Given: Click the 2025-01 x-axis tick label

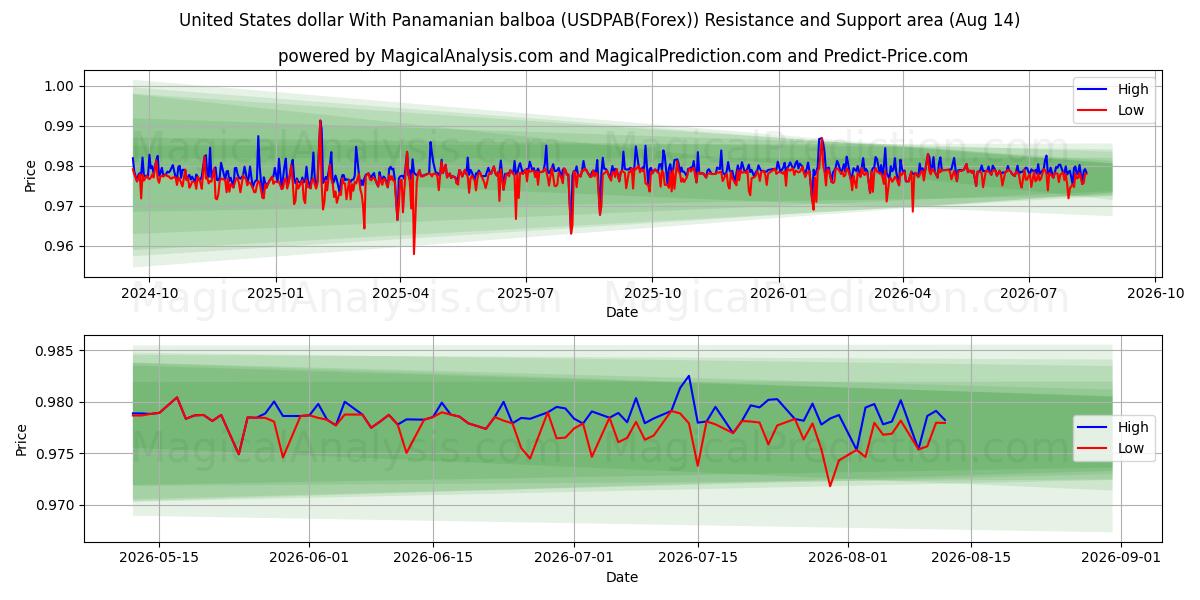Looking at the screenshot, I should 275,294.
